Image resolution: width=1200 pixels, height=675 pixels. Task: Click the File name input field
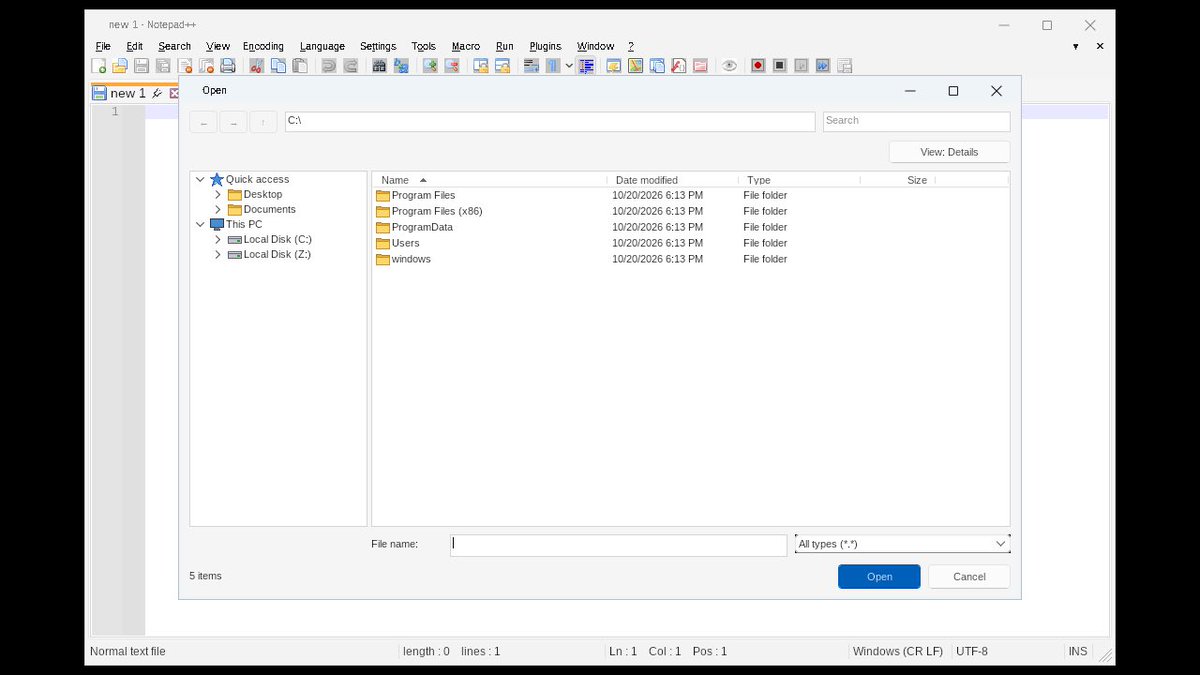pos(618,544)
